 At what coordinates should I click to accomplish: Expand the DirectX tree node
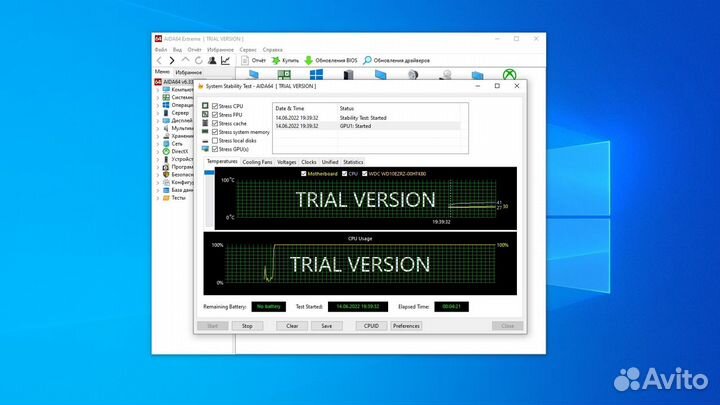point(157,151)
